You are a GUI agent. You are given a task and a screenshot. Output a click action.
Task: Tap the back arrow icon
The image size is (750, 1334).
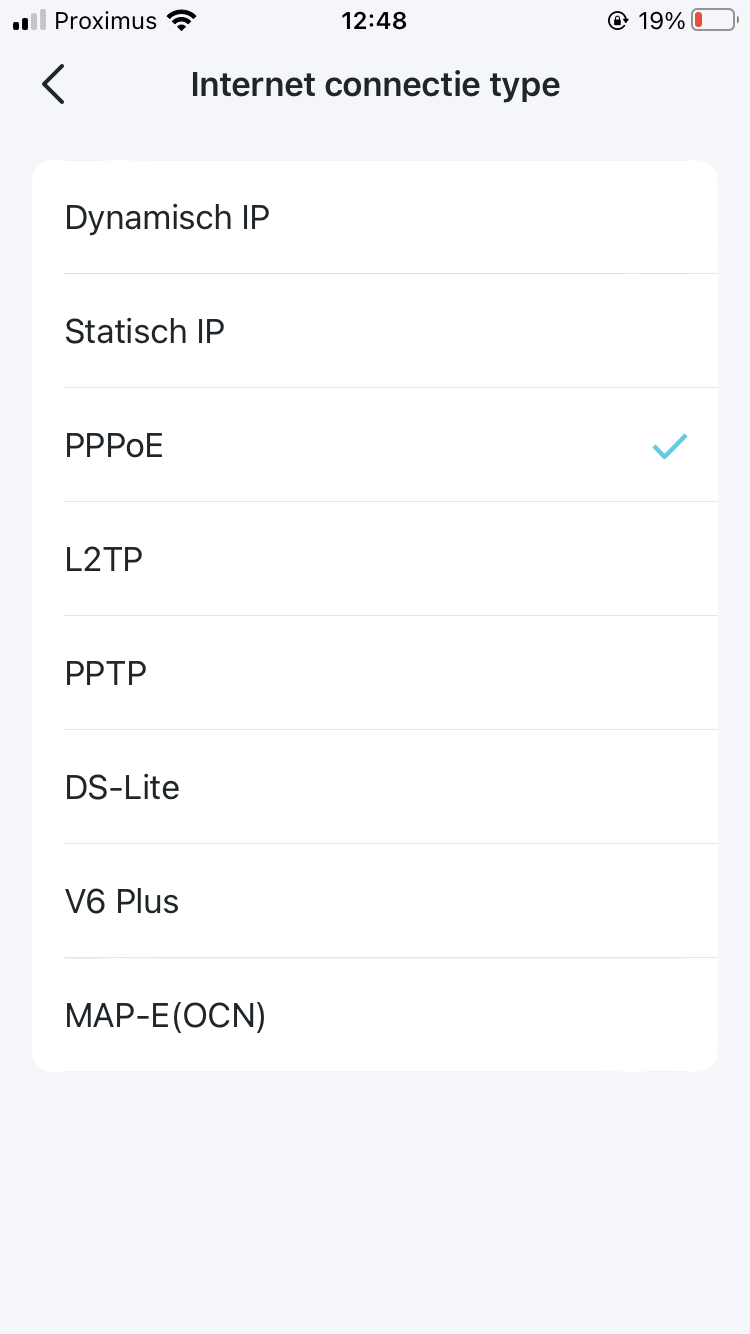[53, 84]
